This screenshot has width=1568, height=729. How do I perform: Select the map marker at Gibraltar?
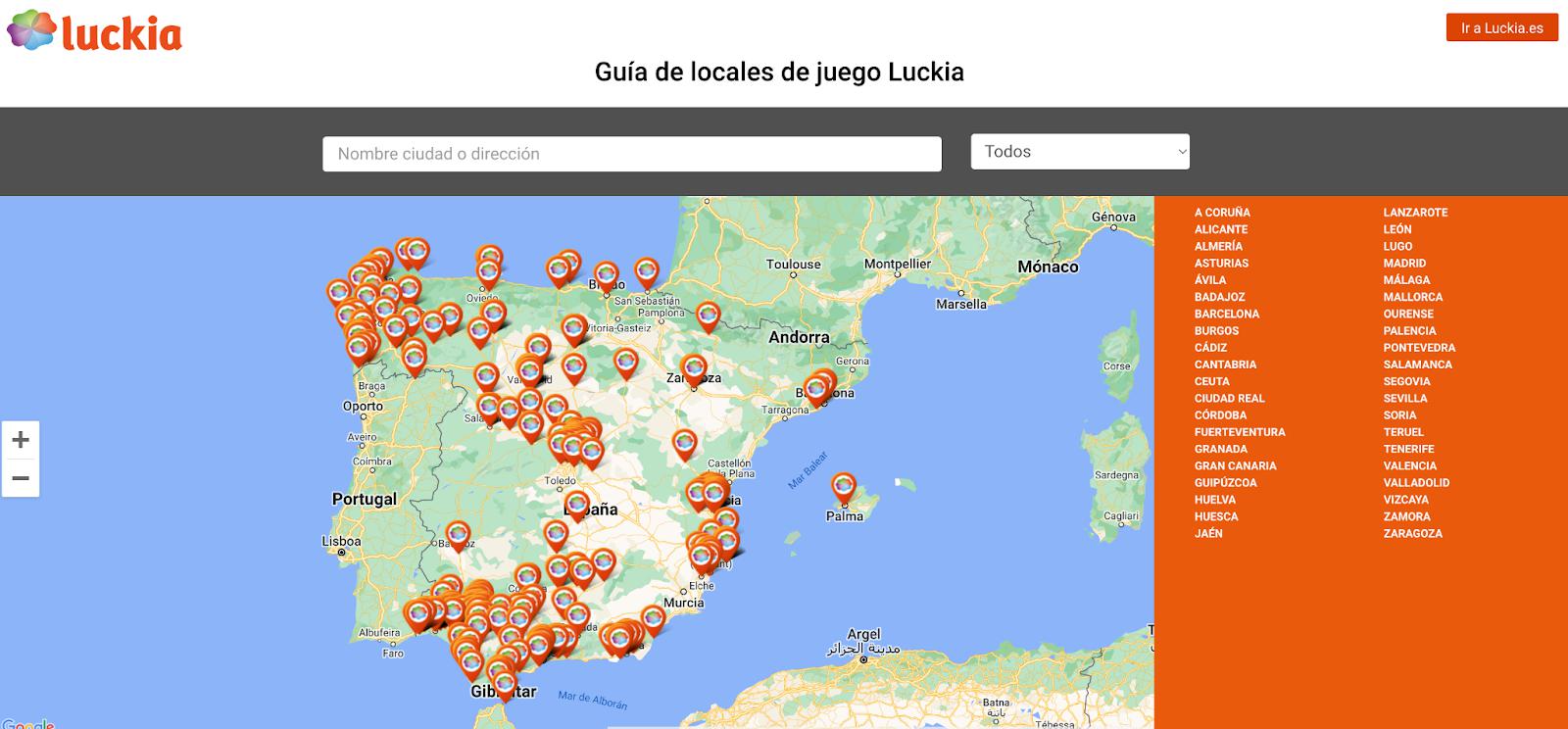(x=505, y=684)
